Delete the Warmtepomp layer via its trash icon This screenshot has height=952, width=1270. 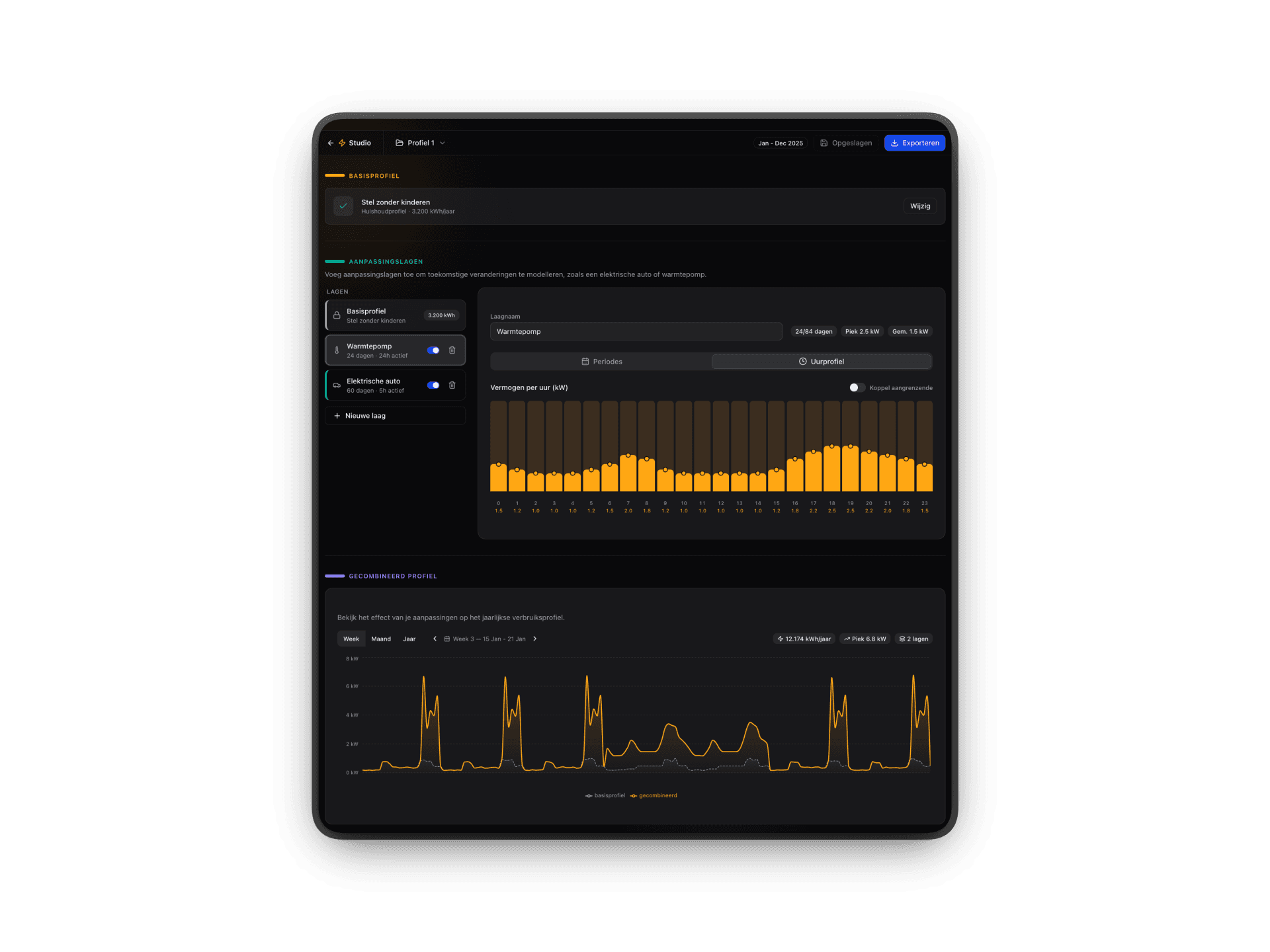[x=452, y=350]
